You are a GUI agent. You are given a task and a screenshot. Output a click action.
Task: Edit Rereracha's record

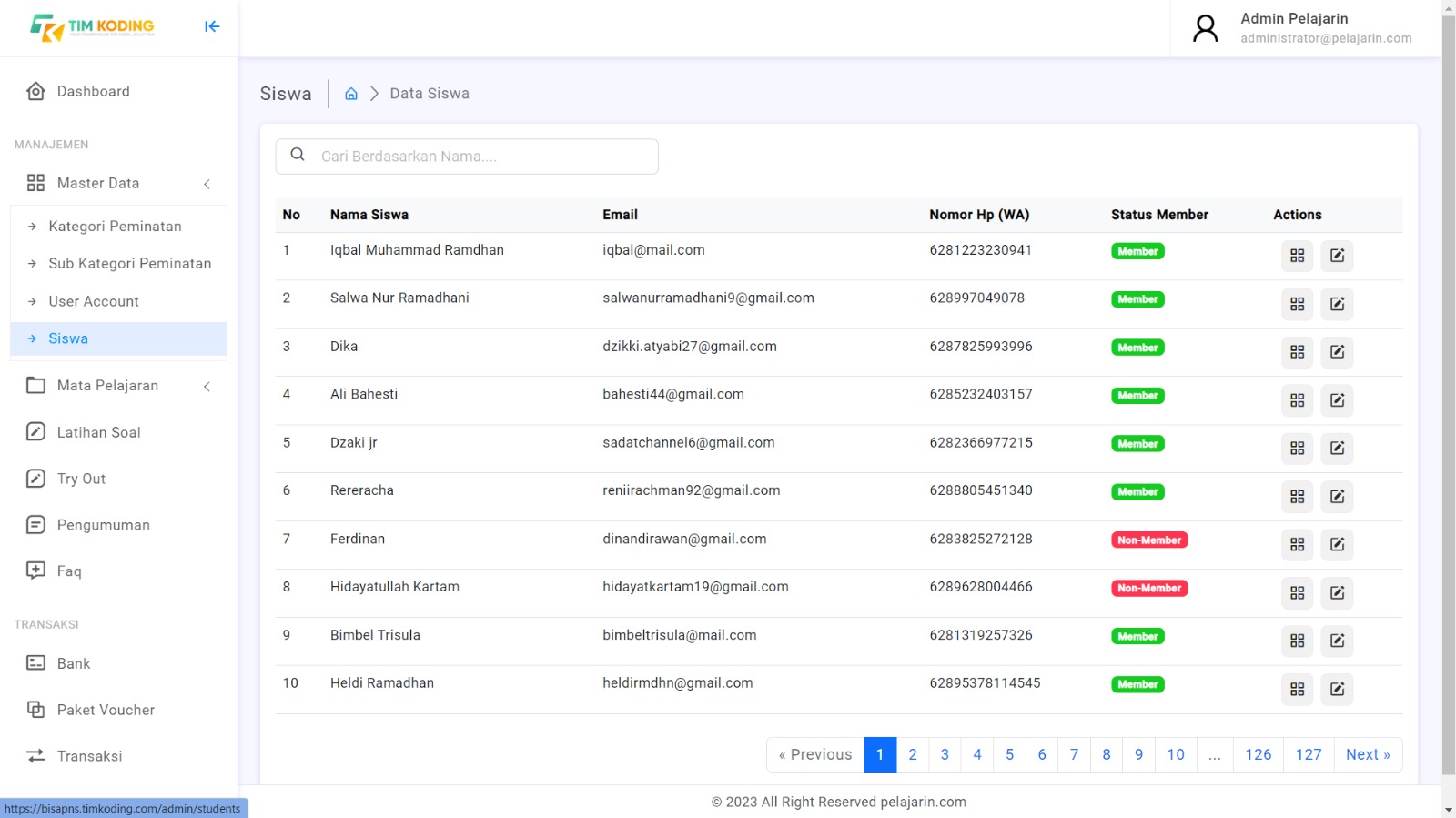1338,497
